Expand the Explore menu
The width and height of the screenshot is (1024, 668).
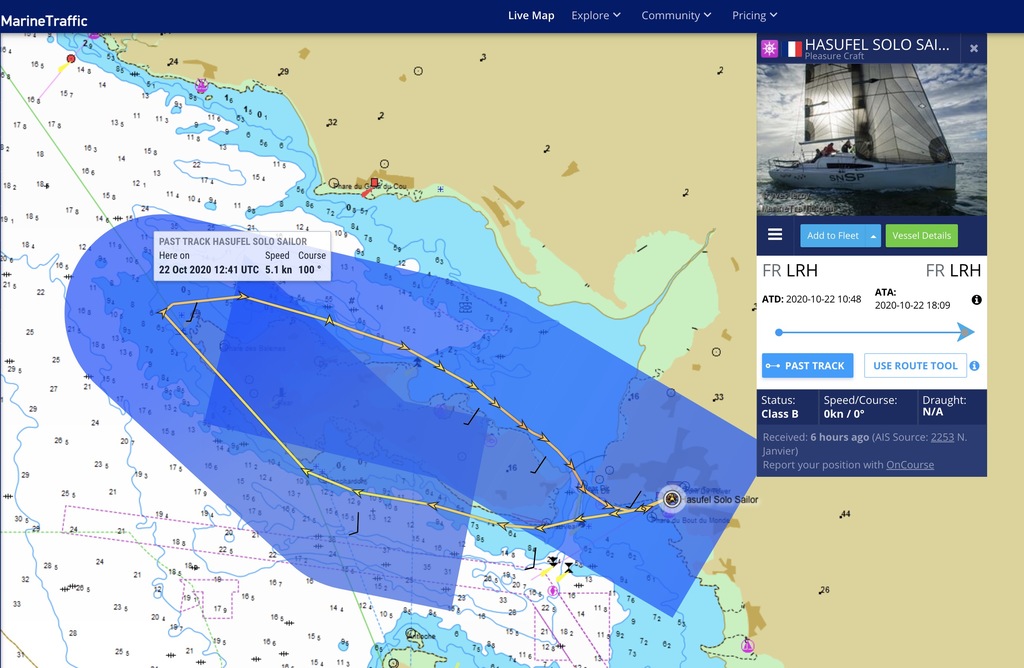pos(596,15)
